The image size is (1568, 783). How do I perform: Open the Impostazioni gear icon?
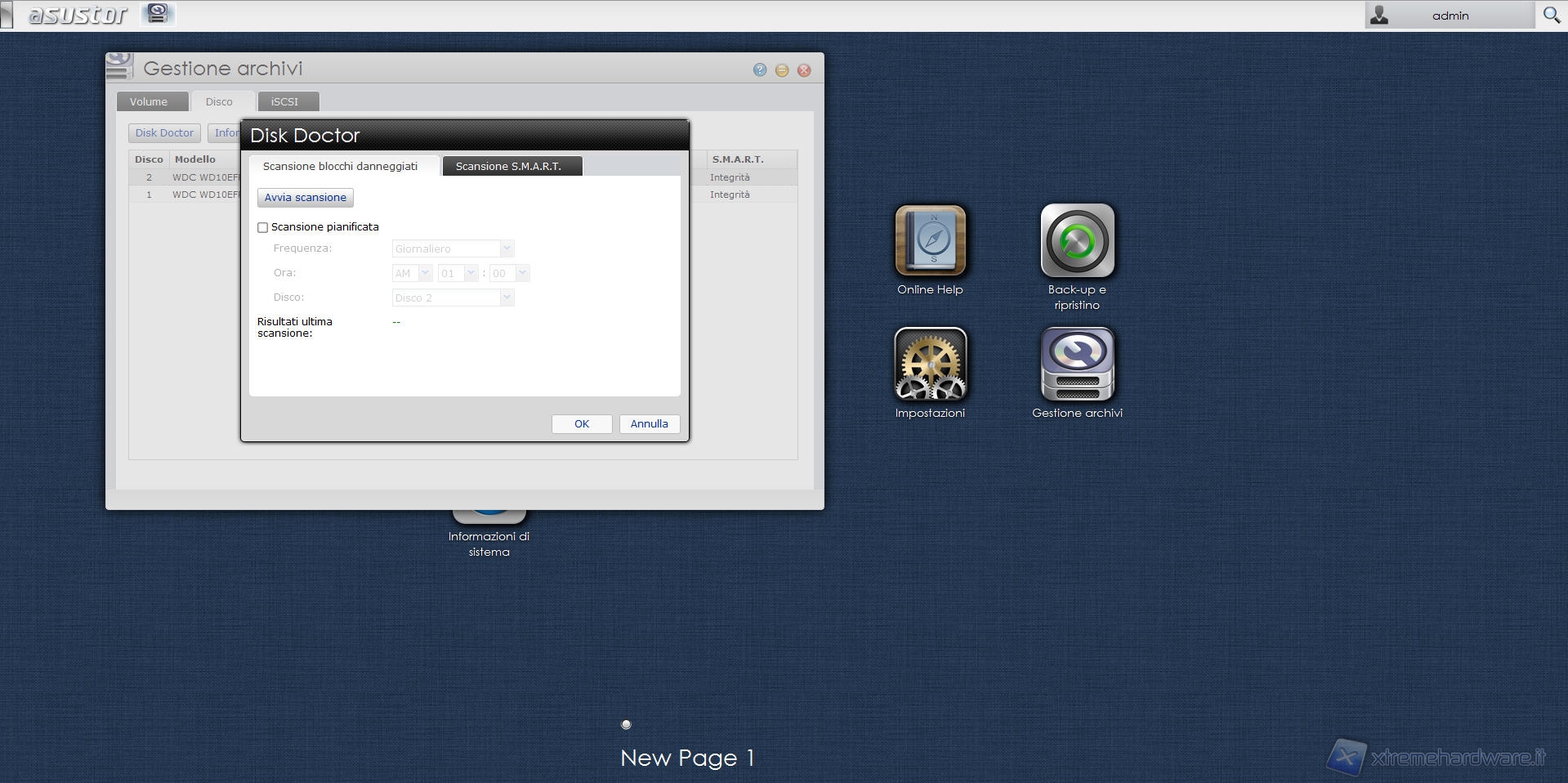(x=930, y=365)
